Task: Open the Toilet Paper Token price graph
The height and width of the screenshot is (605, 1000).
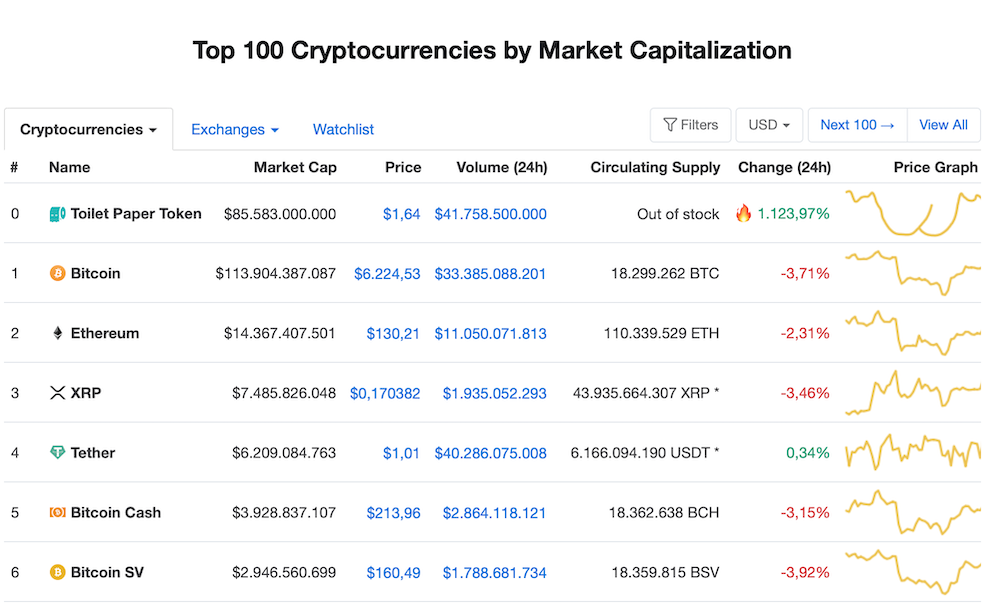Action: click(913, 214)
